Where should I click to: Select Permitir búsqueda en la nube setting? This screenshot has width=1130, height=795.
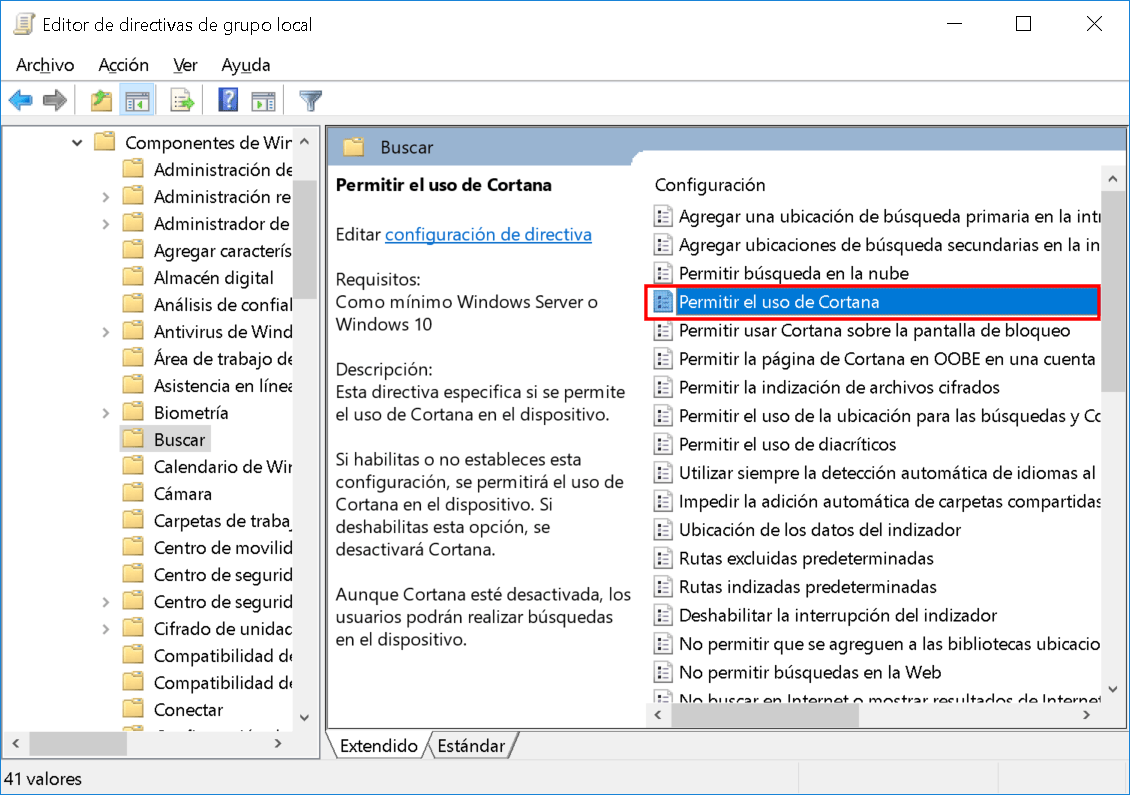793,273
